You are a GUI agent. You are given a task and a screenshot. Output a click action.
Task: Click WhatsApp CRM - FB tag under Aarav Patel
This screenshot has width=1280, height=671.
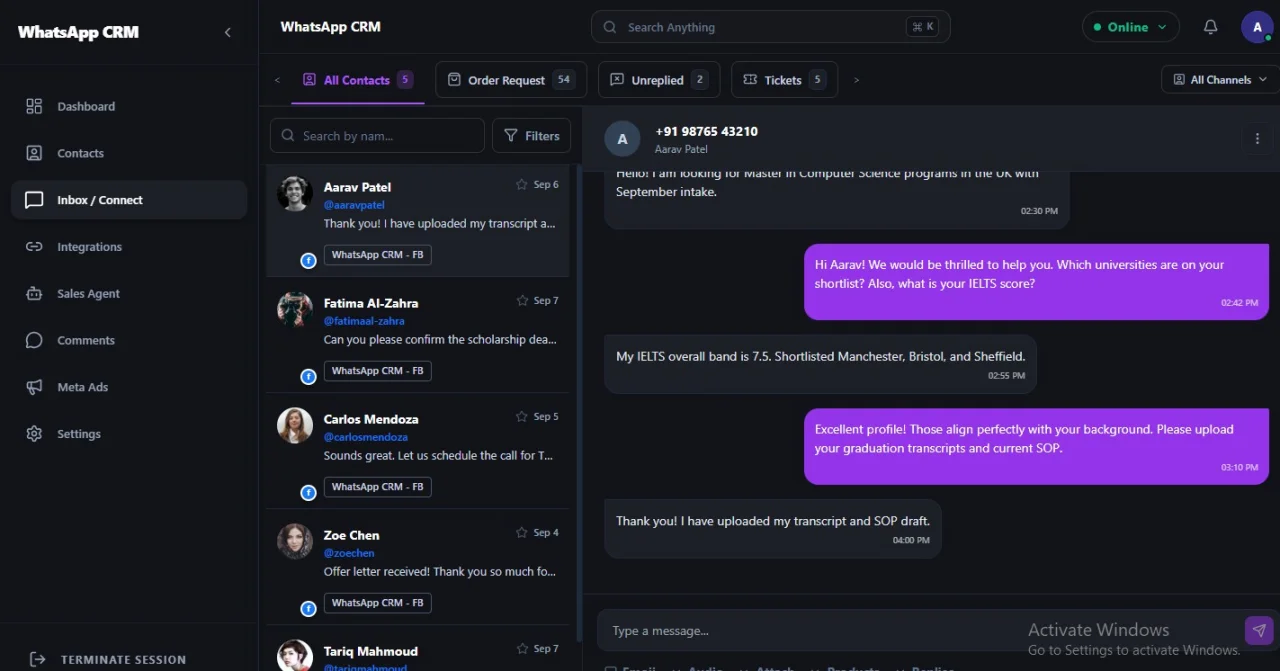378,255
